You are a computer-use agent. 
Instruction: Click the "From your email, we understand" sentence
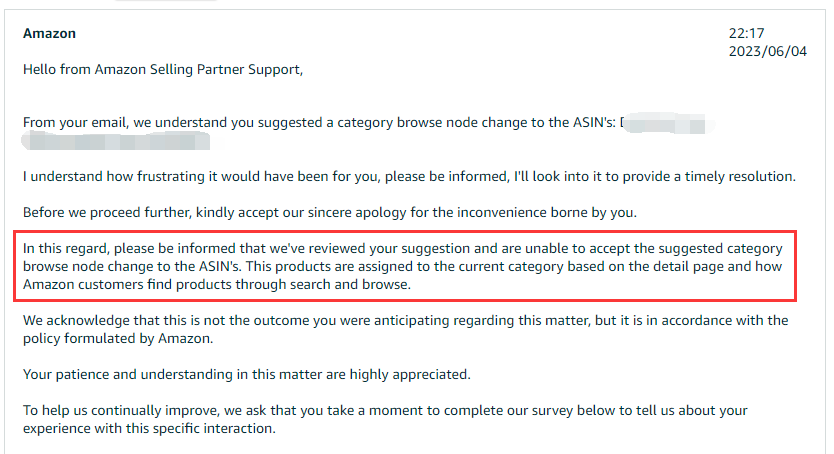pyautogui.click(x=319, y=123)
